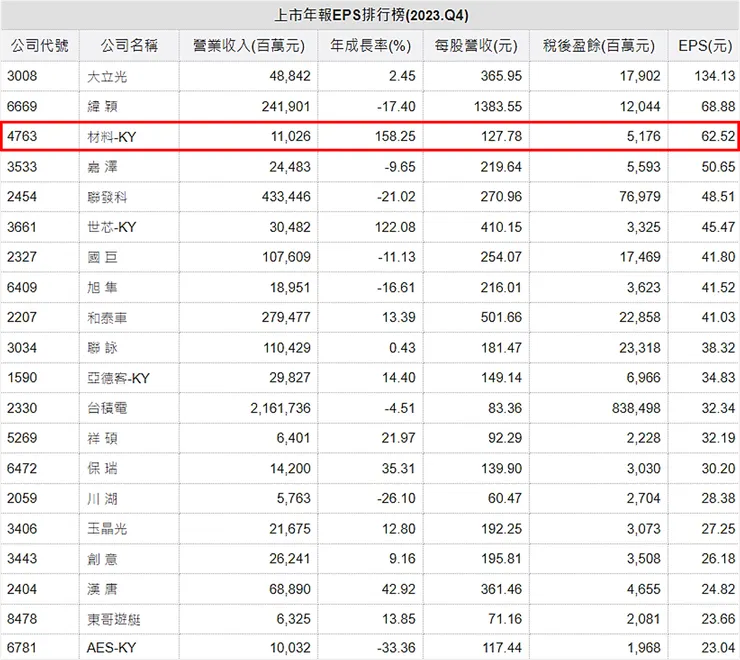Viewport: 740px width, 660px height.
Task: Select growth rate 158.25
Action: point(395,136)
